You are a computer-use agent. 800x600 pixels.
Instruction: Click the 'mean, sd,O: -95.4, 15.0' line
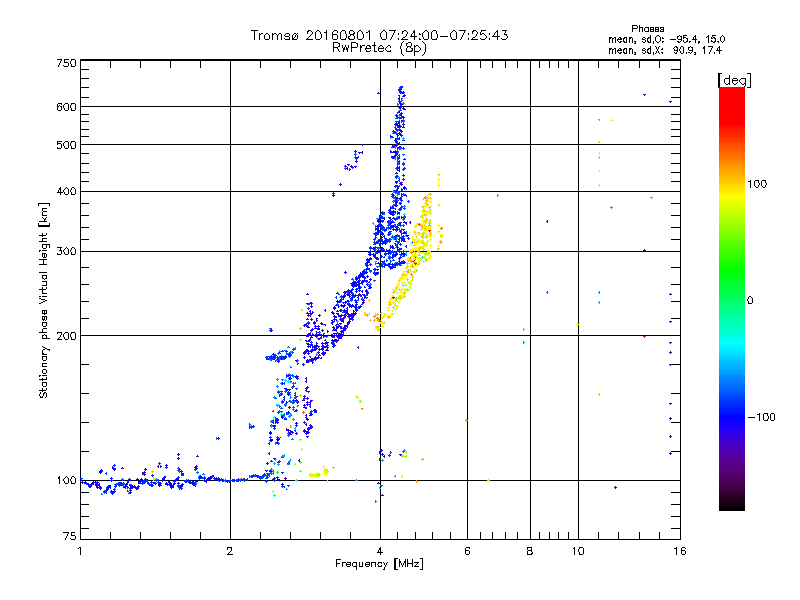point(666,39)
